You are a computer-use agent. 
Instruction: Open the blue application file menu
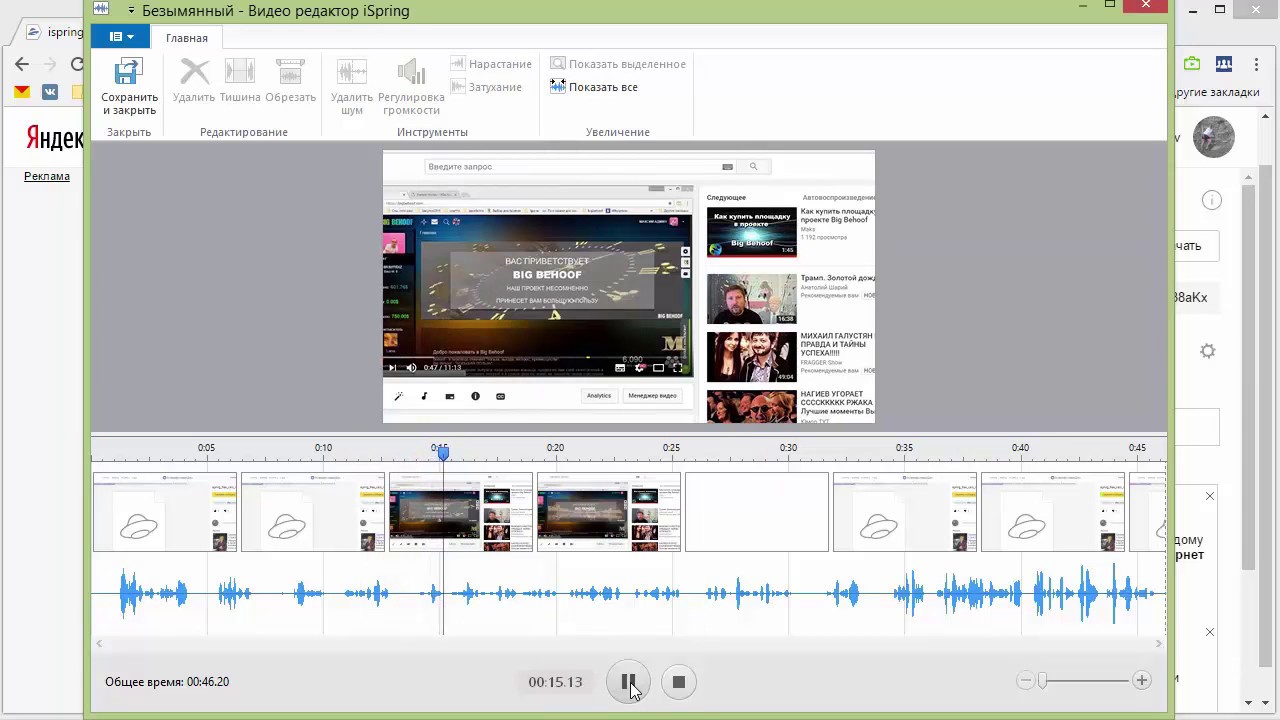click(x=121, y=37)
